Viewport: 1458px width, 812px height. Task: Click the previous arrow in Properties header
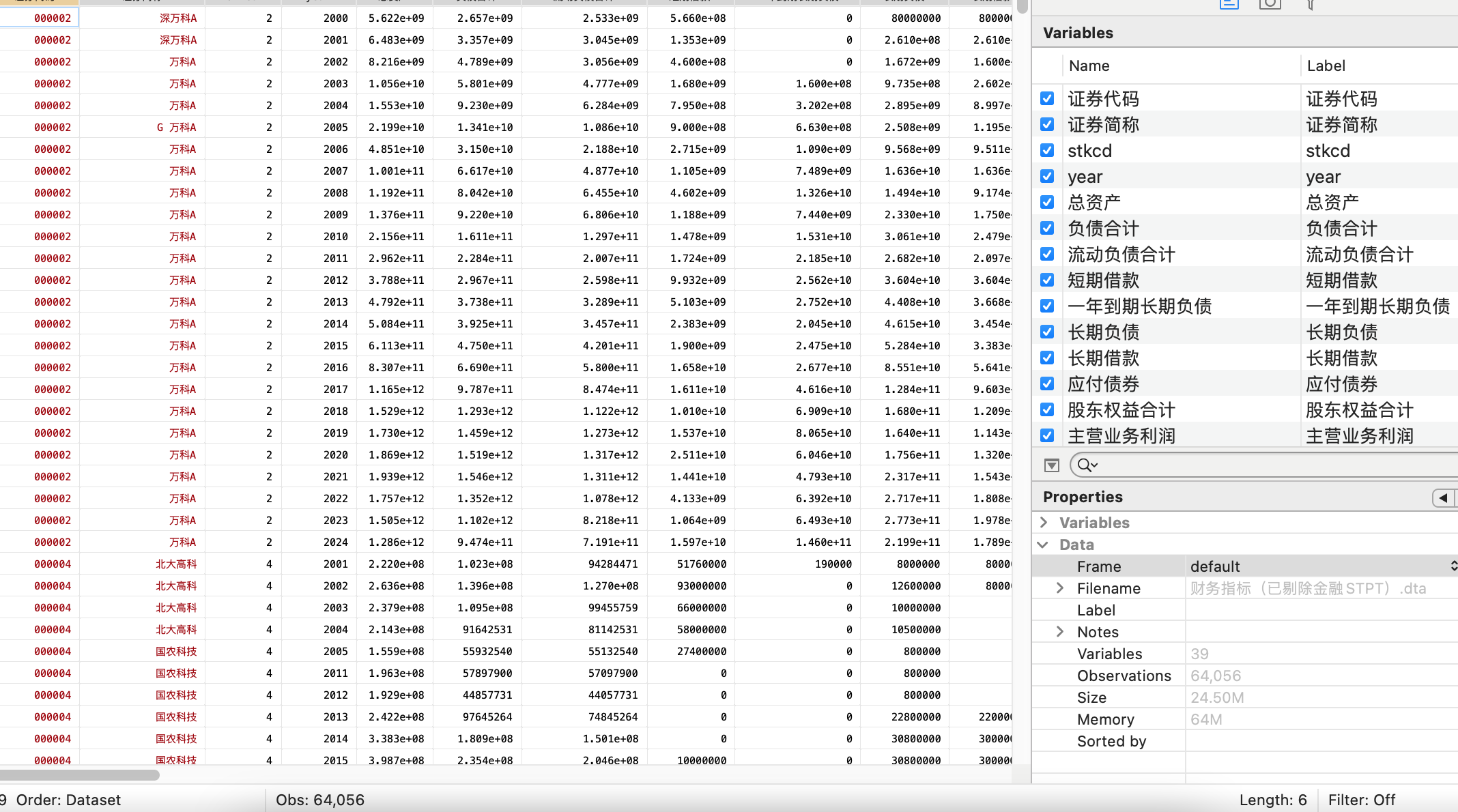[x=1443, y=497]
